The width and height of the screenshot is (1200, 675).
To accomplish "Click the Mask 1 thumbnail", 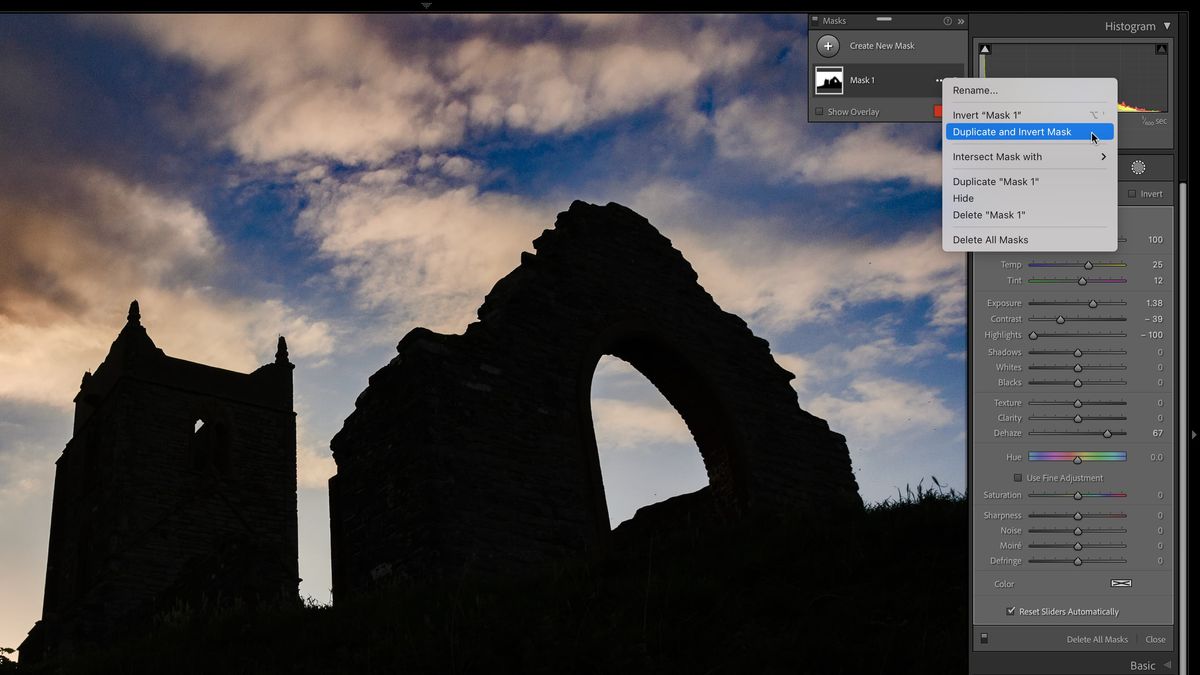I will coord(830,80).
